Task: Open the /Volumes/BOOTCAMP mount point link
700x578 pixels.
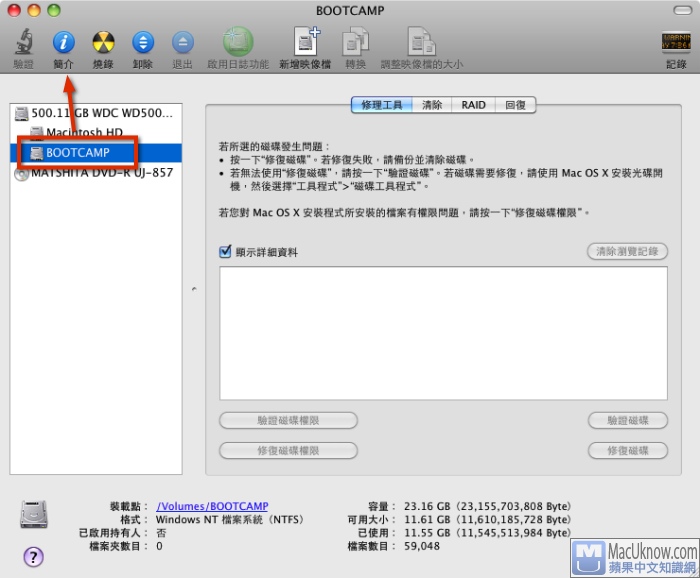Action: (x=212, y=507)
